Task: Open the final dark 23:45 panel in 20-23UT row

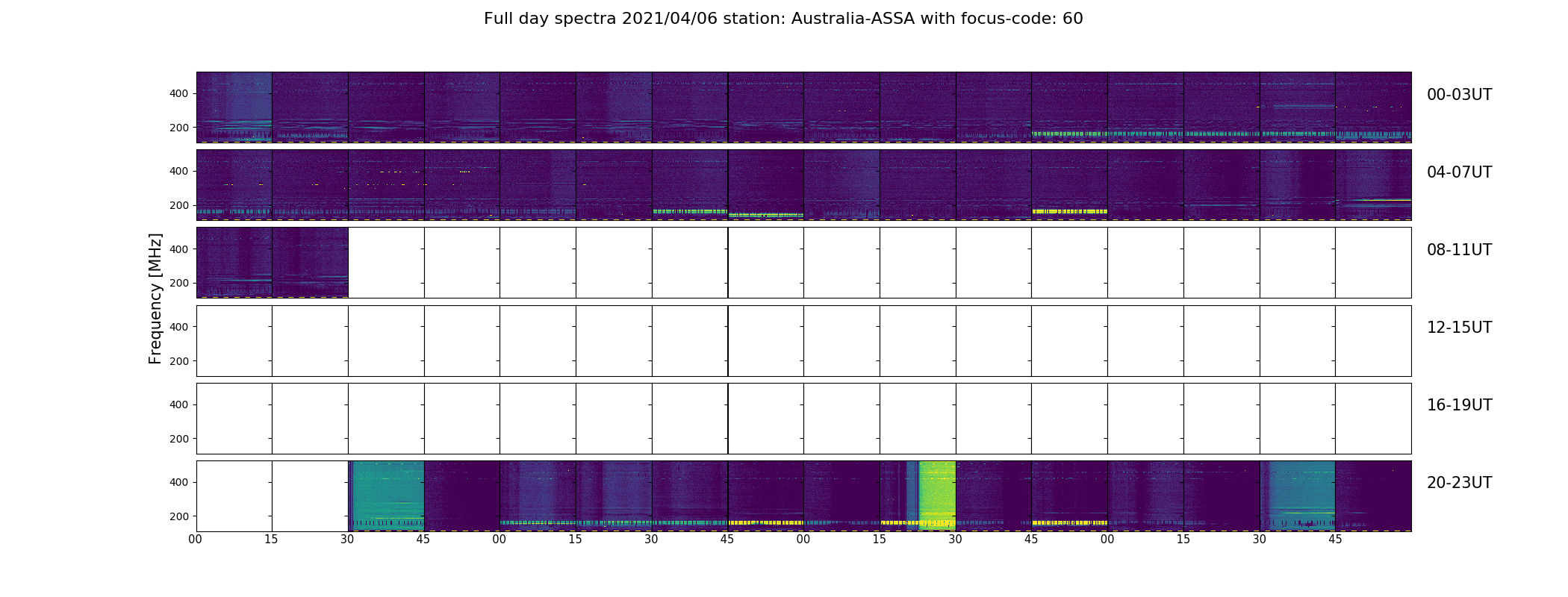Action: point(1373,496)
